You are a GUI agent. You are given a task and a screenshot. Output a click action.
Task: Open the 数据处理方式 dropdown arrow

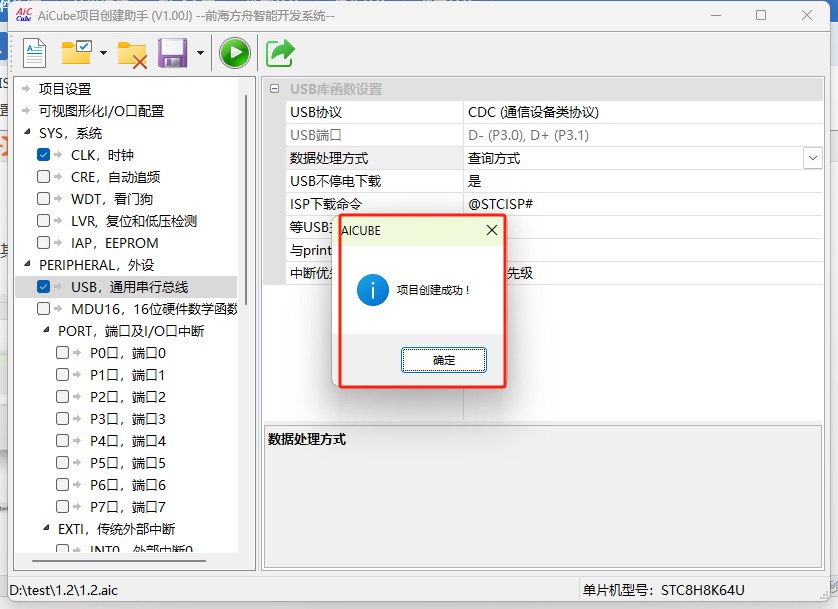[x=812, y=158]
